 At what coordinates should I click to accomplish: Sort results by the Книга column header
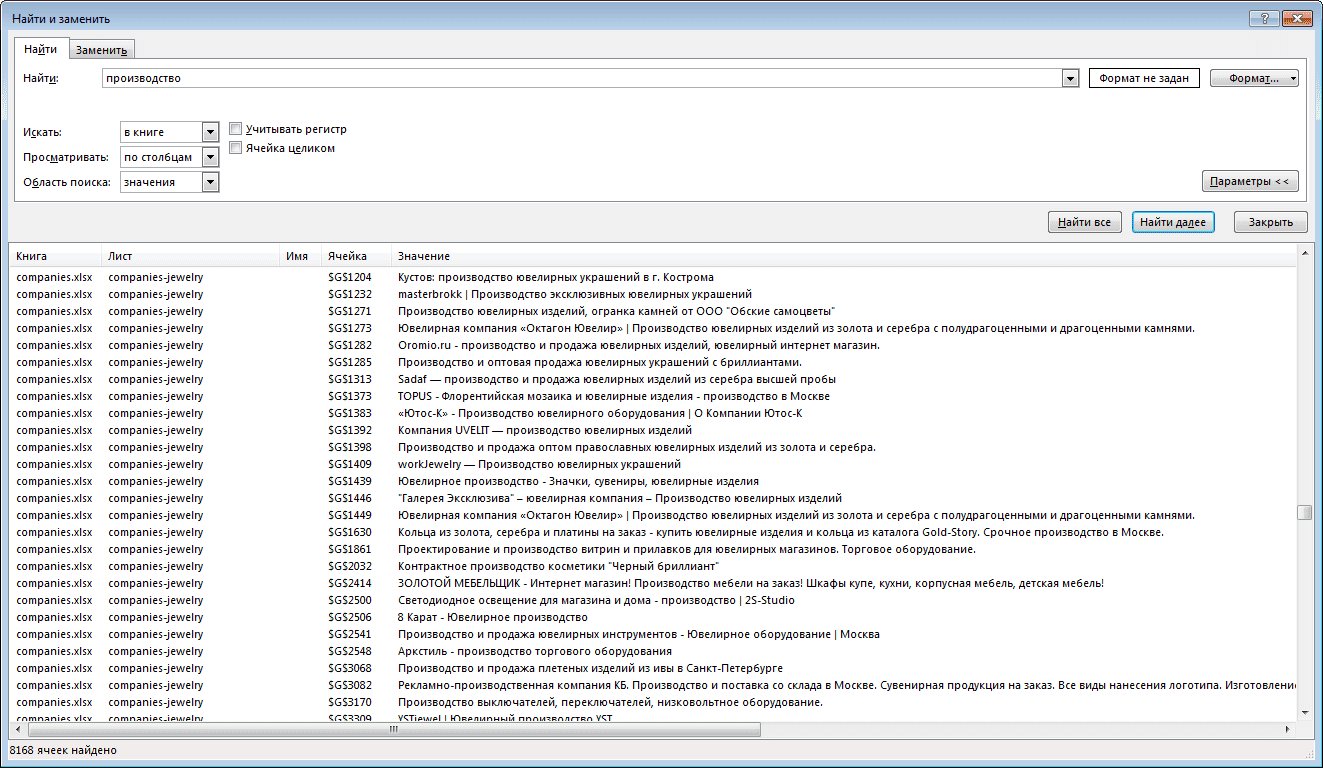tap(56, 256)
